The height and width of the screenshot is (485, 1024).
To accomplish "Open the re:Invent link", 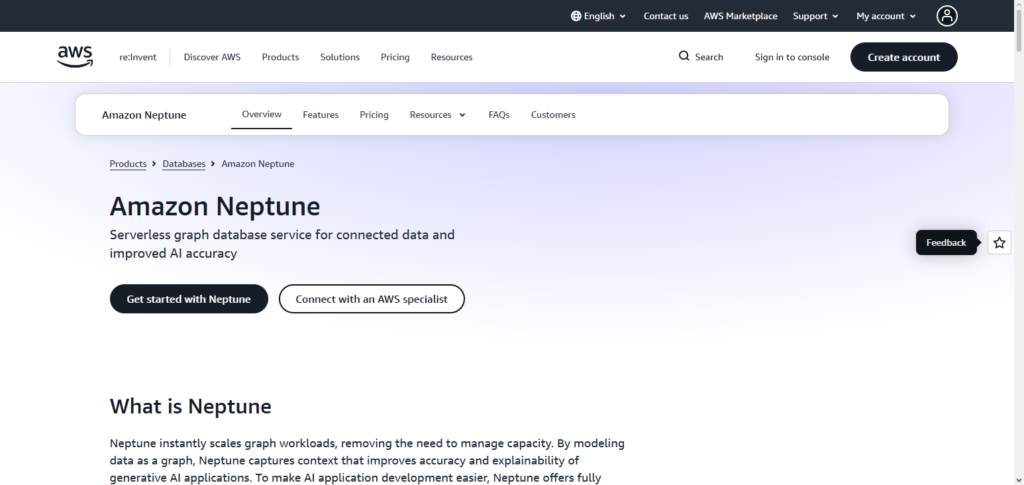I will tap(138, 57).
